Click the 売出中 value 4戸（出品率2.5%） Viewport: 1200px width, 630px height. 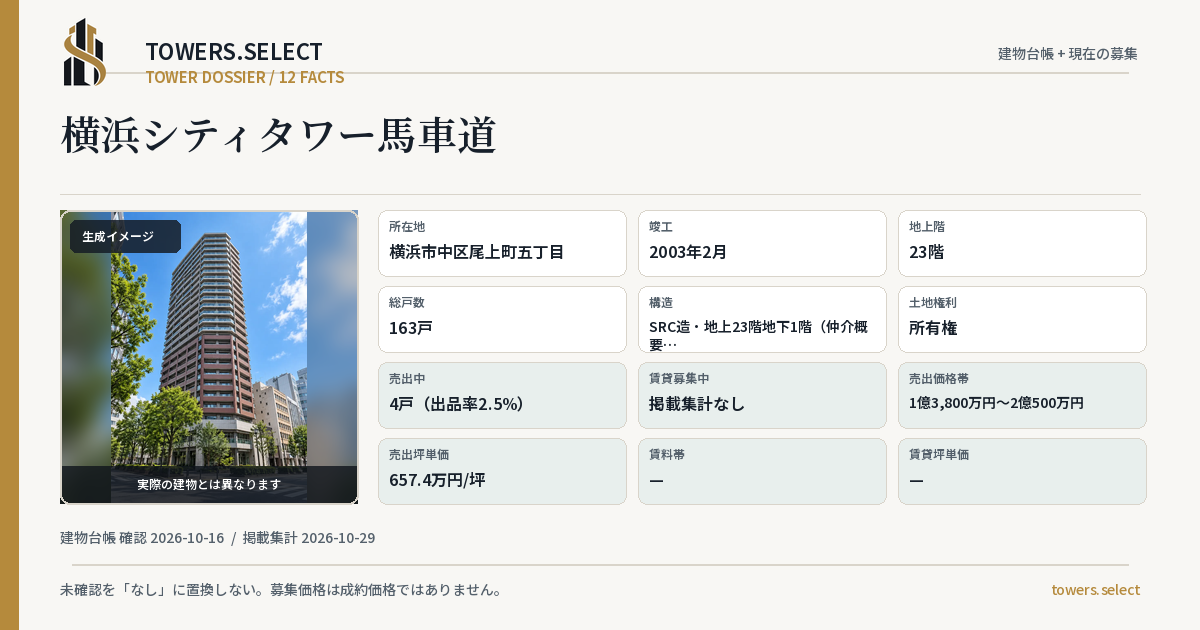click(x=457, y=404)
